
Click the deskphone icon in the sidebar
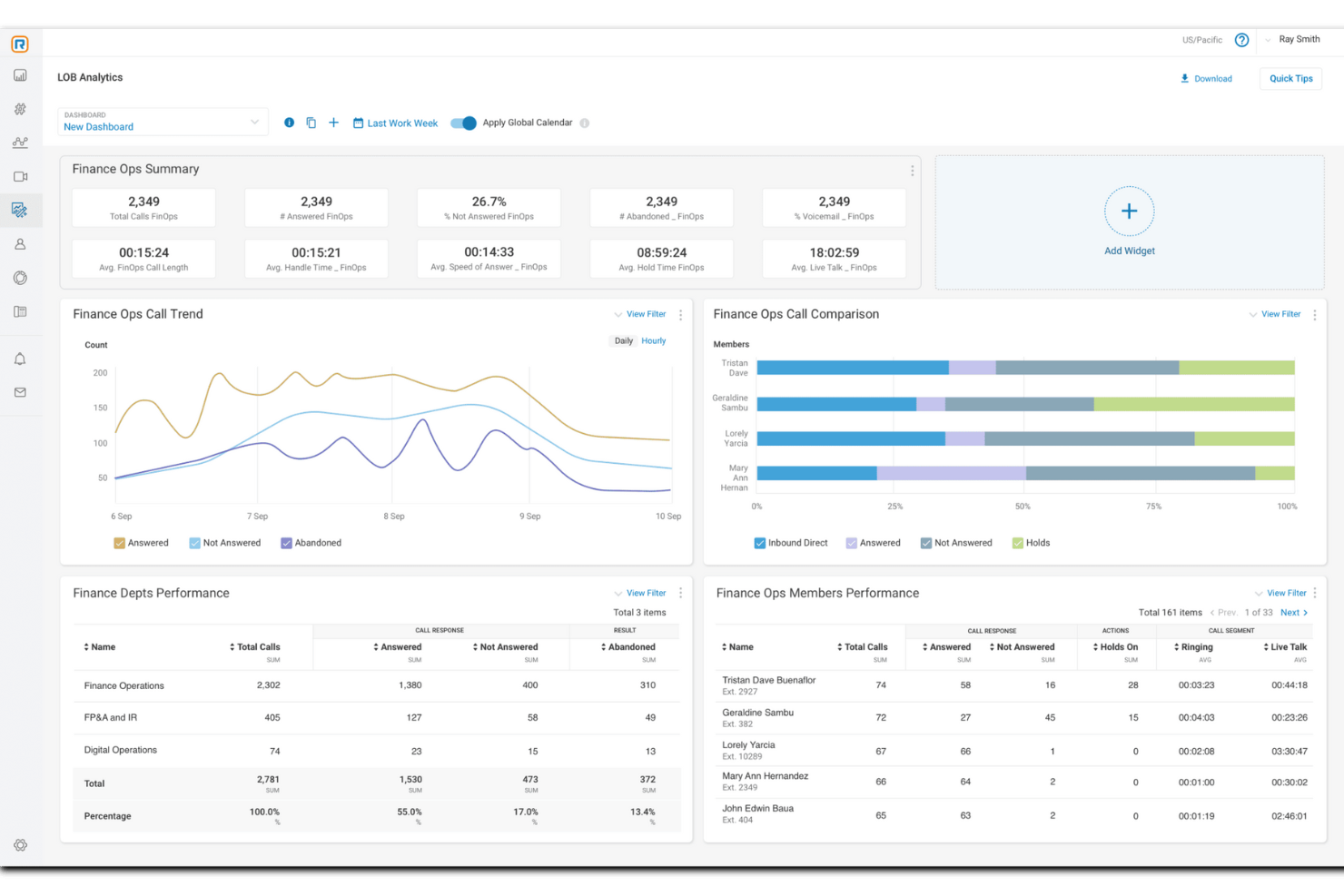coord(20,311)
